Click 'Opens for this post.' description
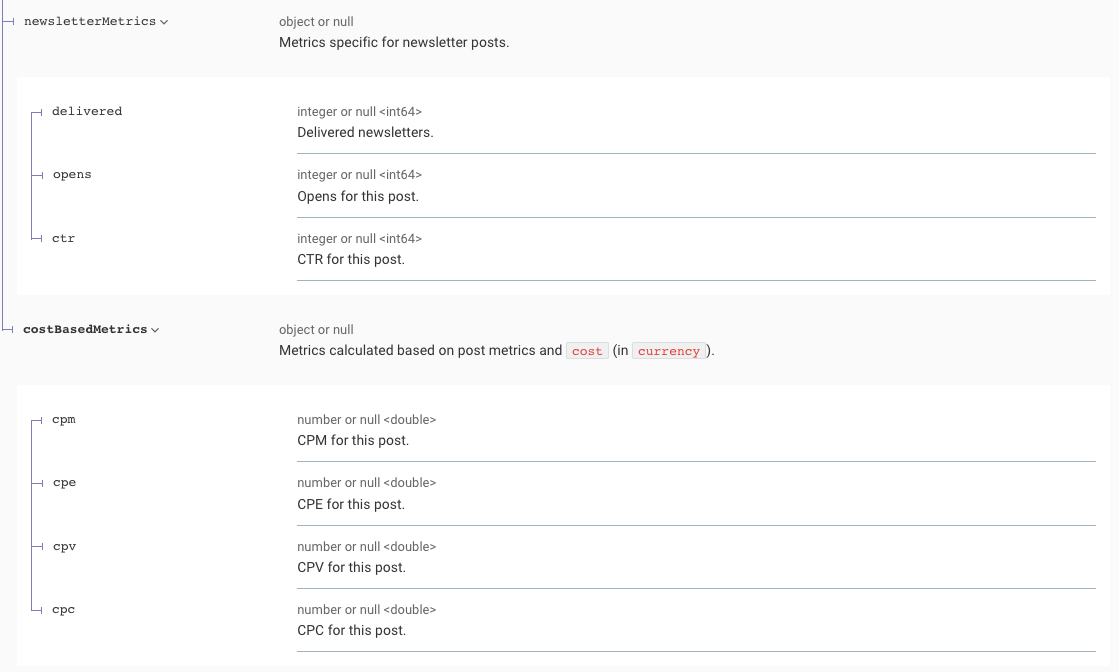The image size is (1119, 672). (358, 196)
